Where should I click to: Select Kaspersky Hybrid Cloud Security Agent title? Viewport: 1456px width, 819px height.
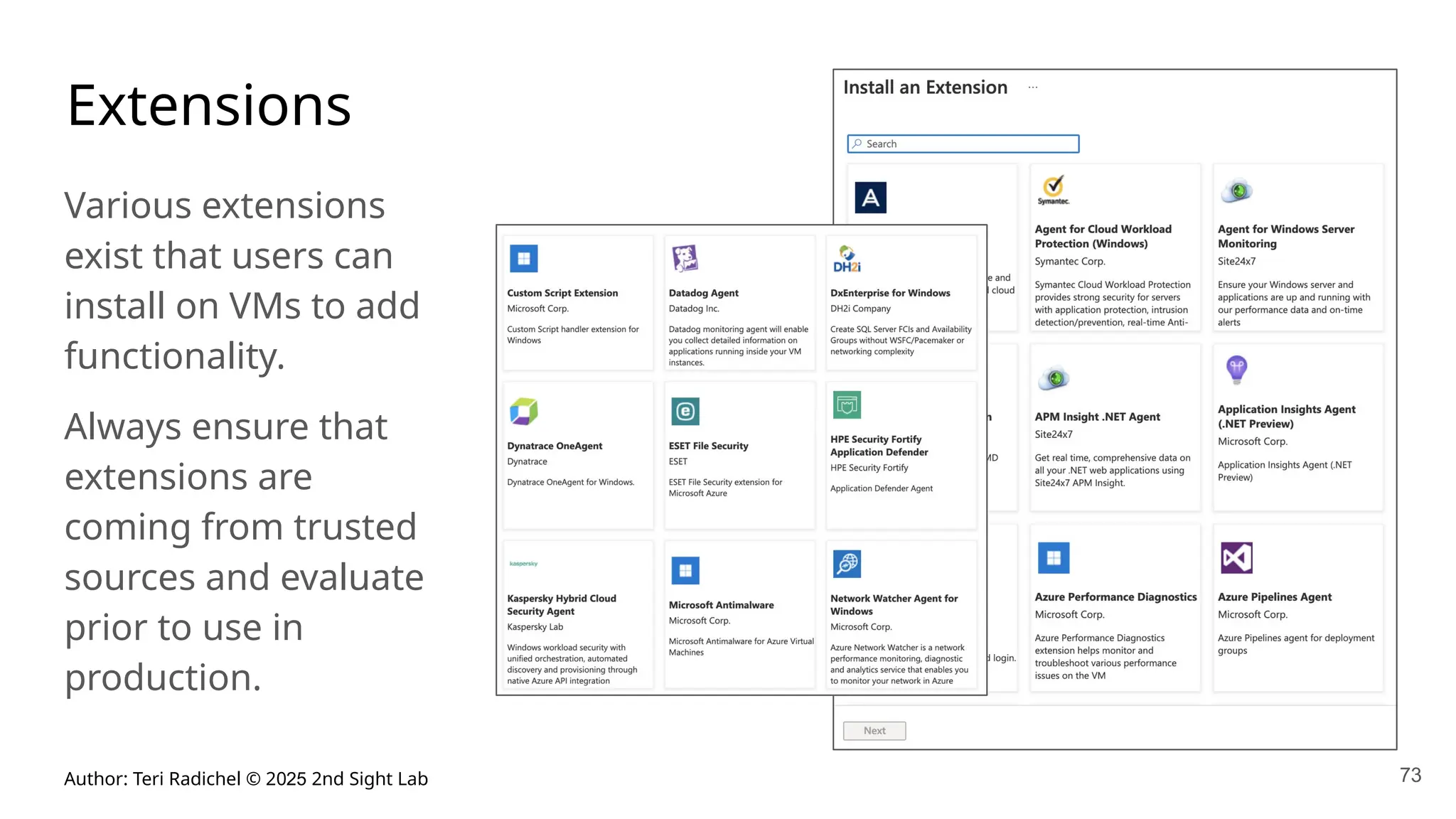click(x=562, y=605)
